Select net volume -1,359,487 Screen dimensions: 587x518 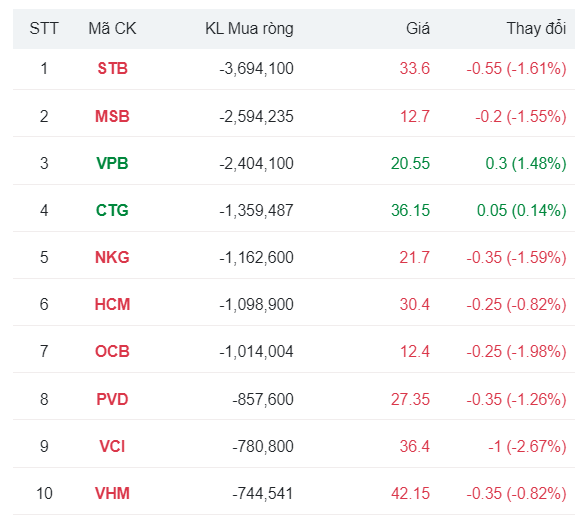point(256,211)
